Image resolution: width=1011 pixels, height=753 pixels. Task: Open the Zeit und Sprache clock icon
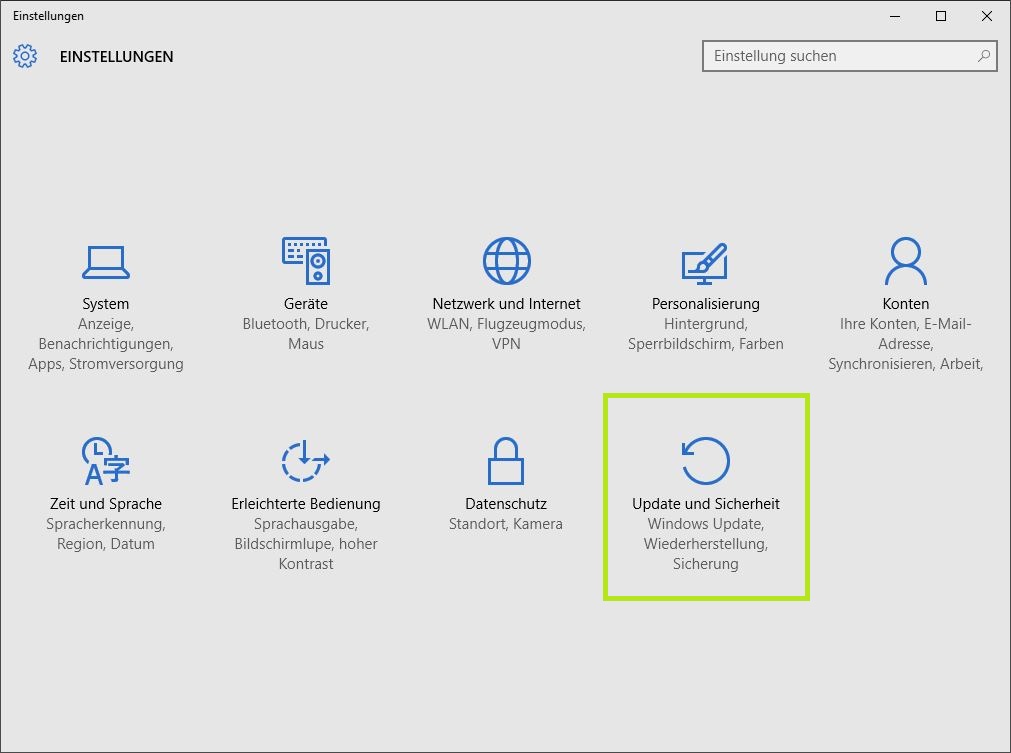click(106, 461)
